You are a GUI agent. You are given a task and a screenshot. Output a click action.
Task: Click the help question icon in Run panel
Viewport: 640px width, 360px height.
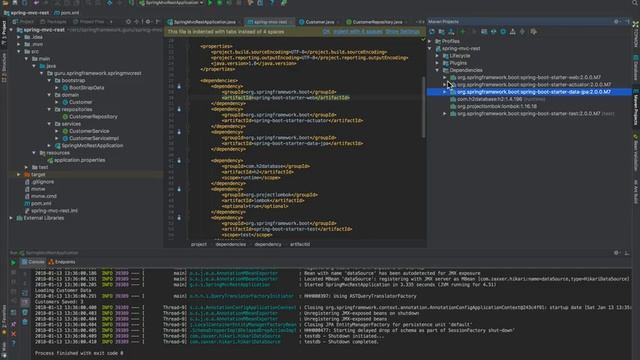point(13,344)
